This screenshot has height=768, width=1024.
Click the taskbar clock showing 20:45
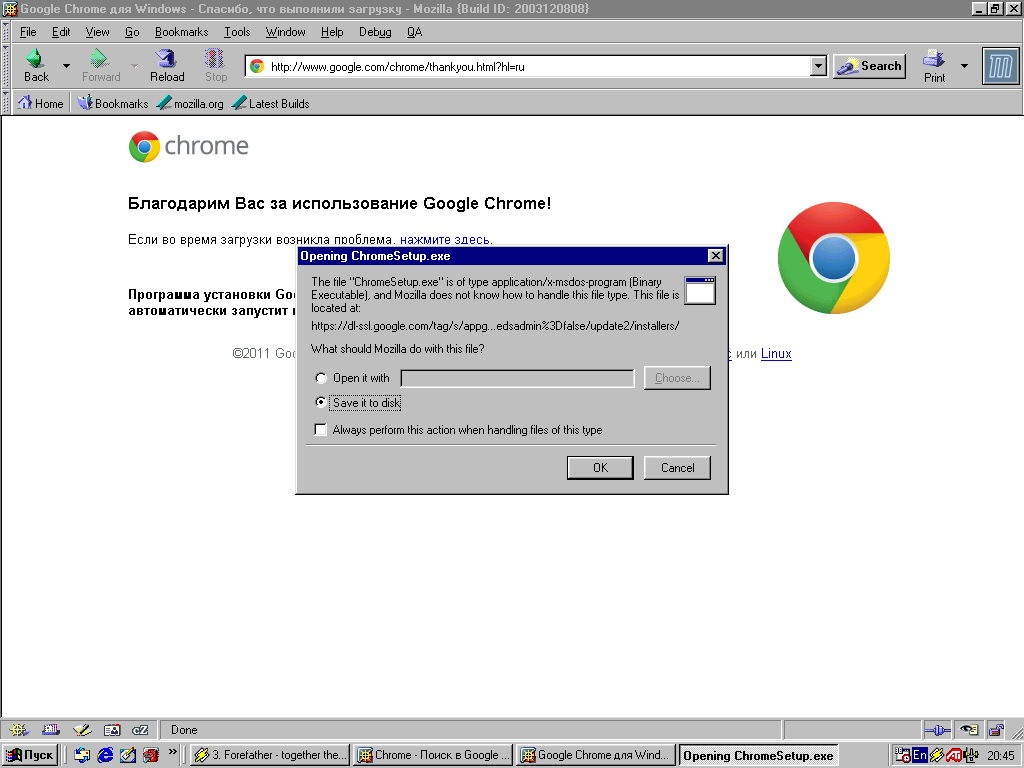(1000, 756)
